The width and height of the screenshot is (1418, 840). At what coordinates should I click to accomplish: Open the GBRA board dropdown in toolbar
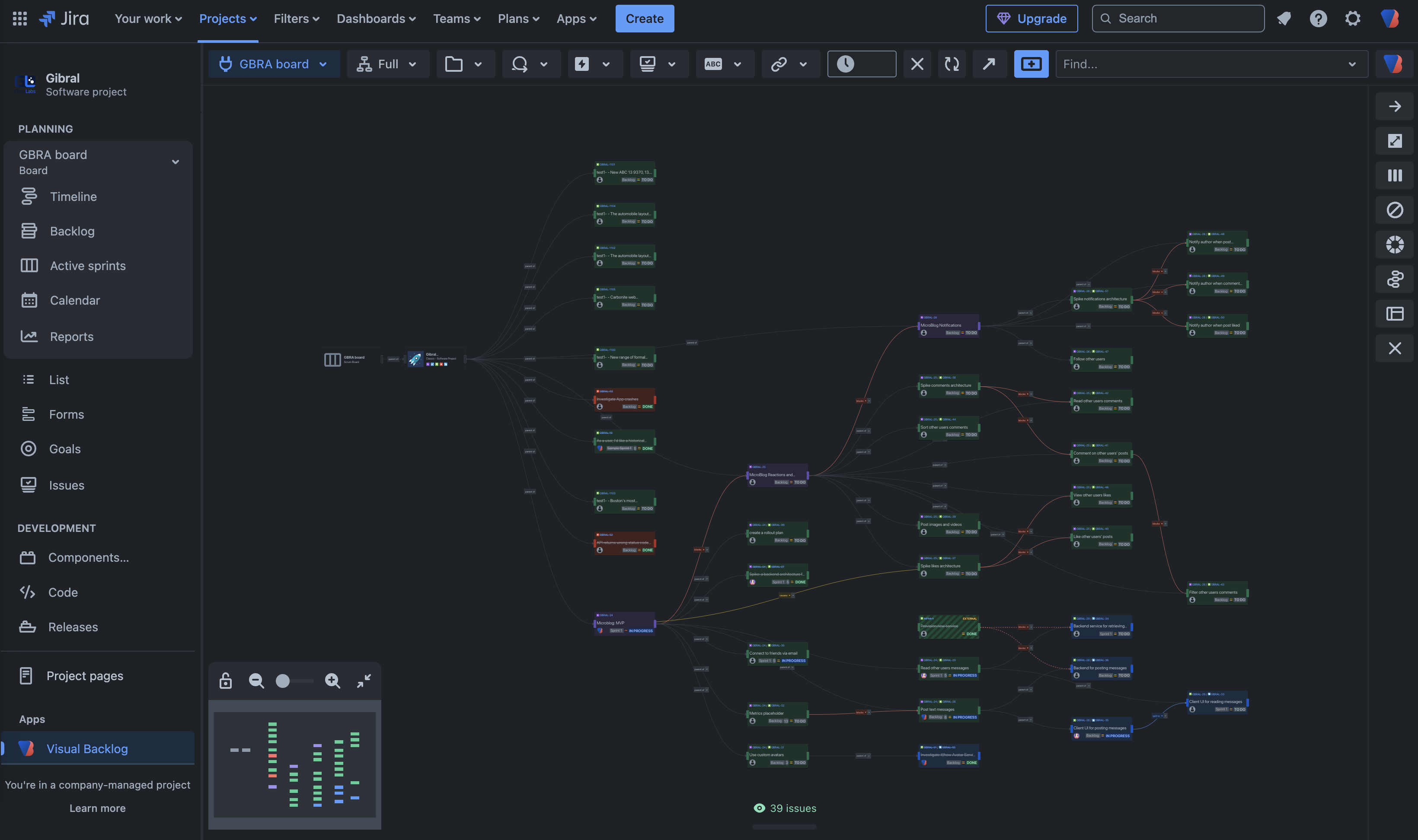pyautogui.click(x=274, y=64)
